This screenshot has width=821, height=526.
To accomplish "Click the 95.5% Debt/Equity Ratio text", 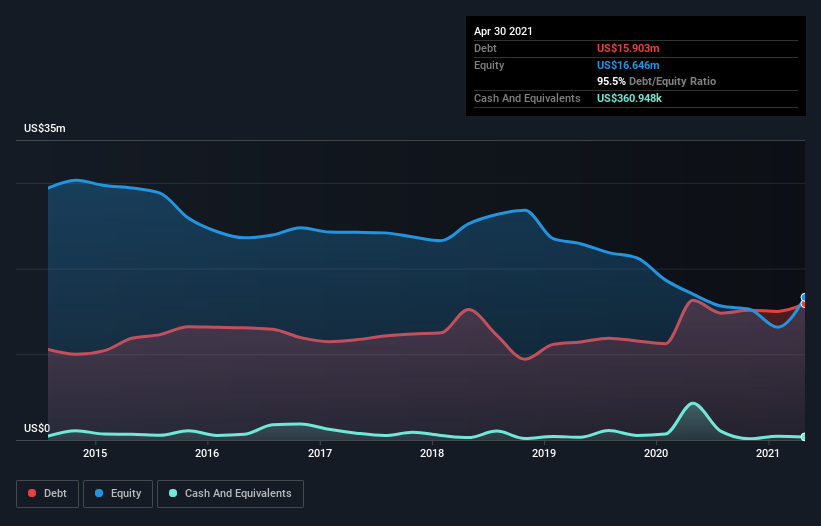I will 656,81.
